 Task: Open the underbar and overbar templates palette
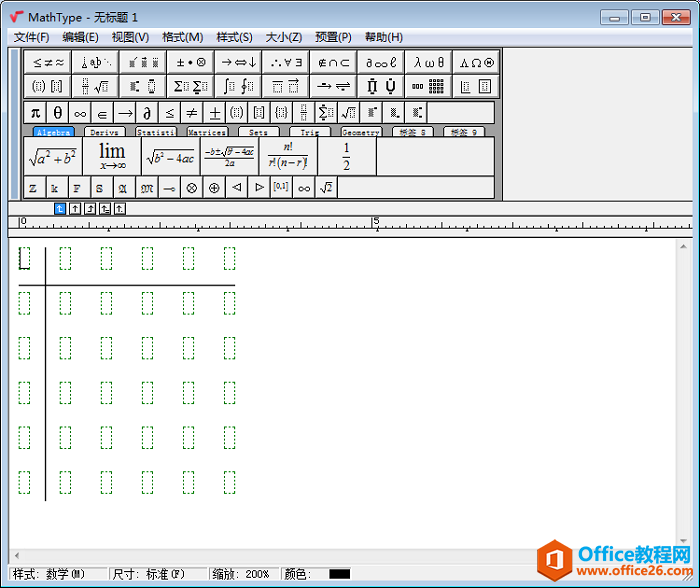(x=286, y=86)
